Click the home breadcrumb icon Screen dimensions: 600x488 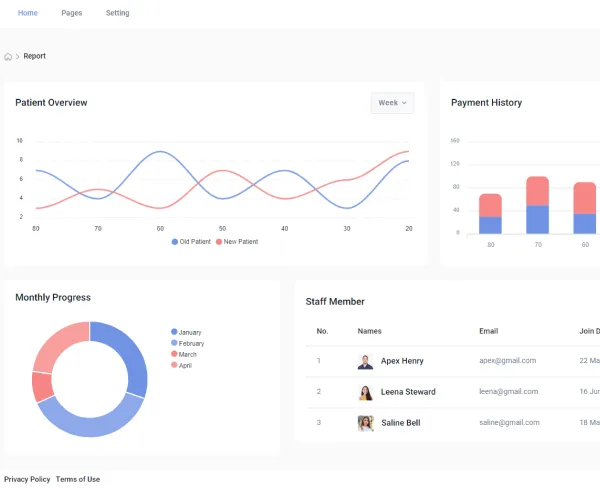(8, 57)
